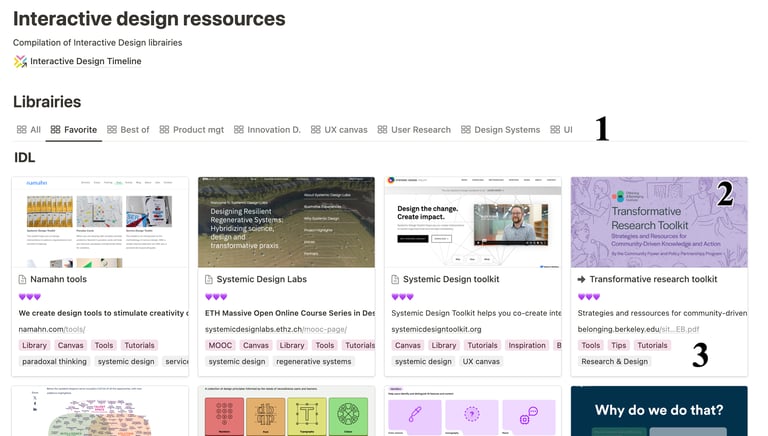The height and width of the screenshot is (436, 768).
Task: Switch to the Product mgt tab
Action: [x=192, y=130]
